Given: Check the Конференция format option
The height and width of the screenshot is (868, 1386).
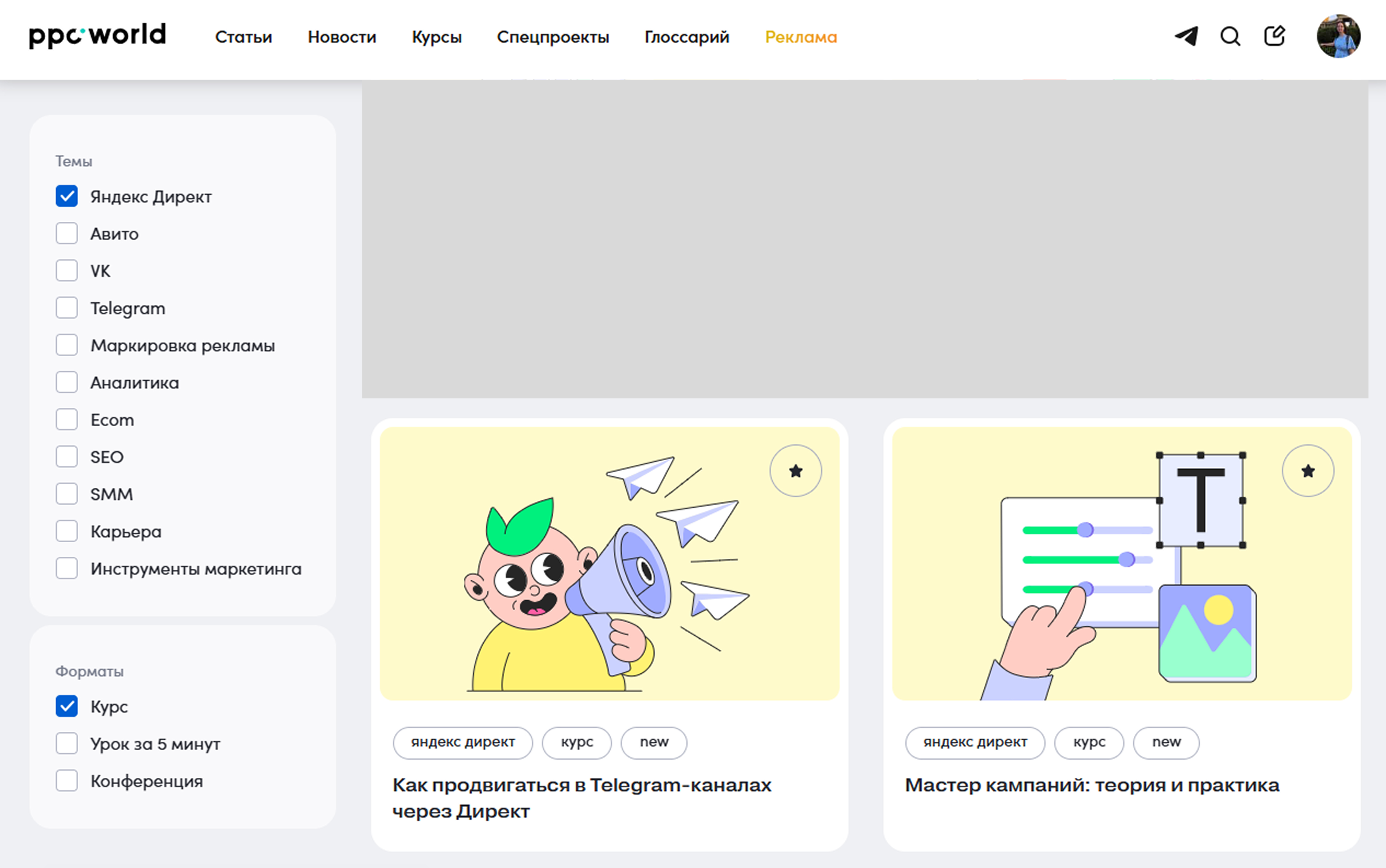Looking at the screenshot, I should tap(67, 781).
